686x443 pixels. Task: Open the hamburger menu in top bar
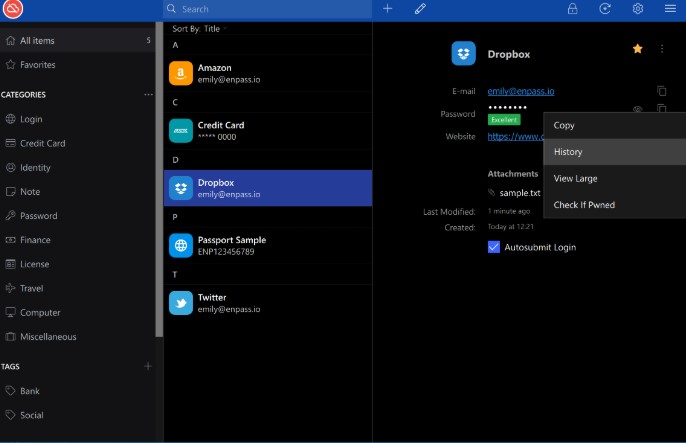click(x=670, y=9)
